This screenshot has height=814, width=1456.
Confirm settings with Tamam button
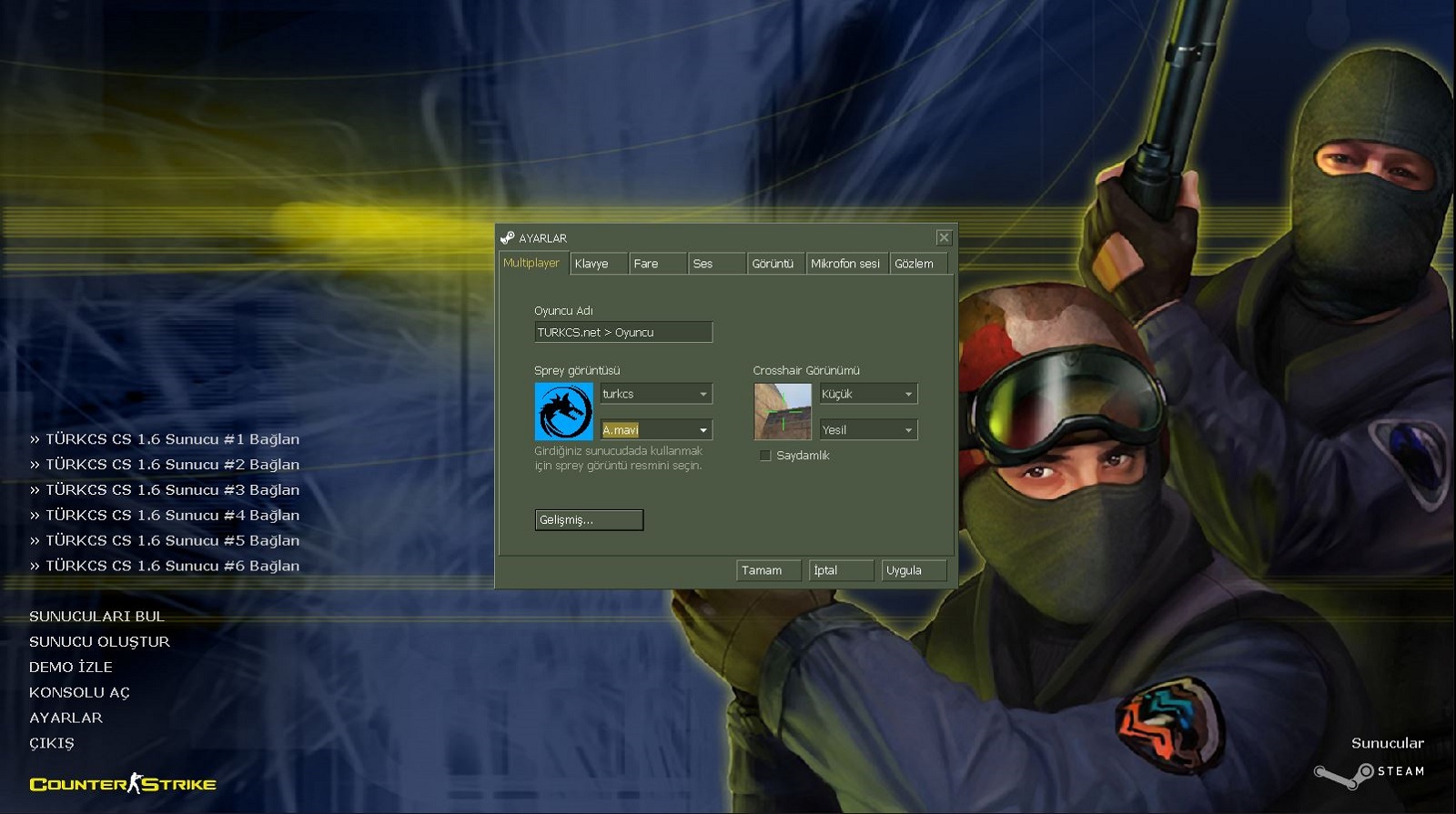[767, 570]
